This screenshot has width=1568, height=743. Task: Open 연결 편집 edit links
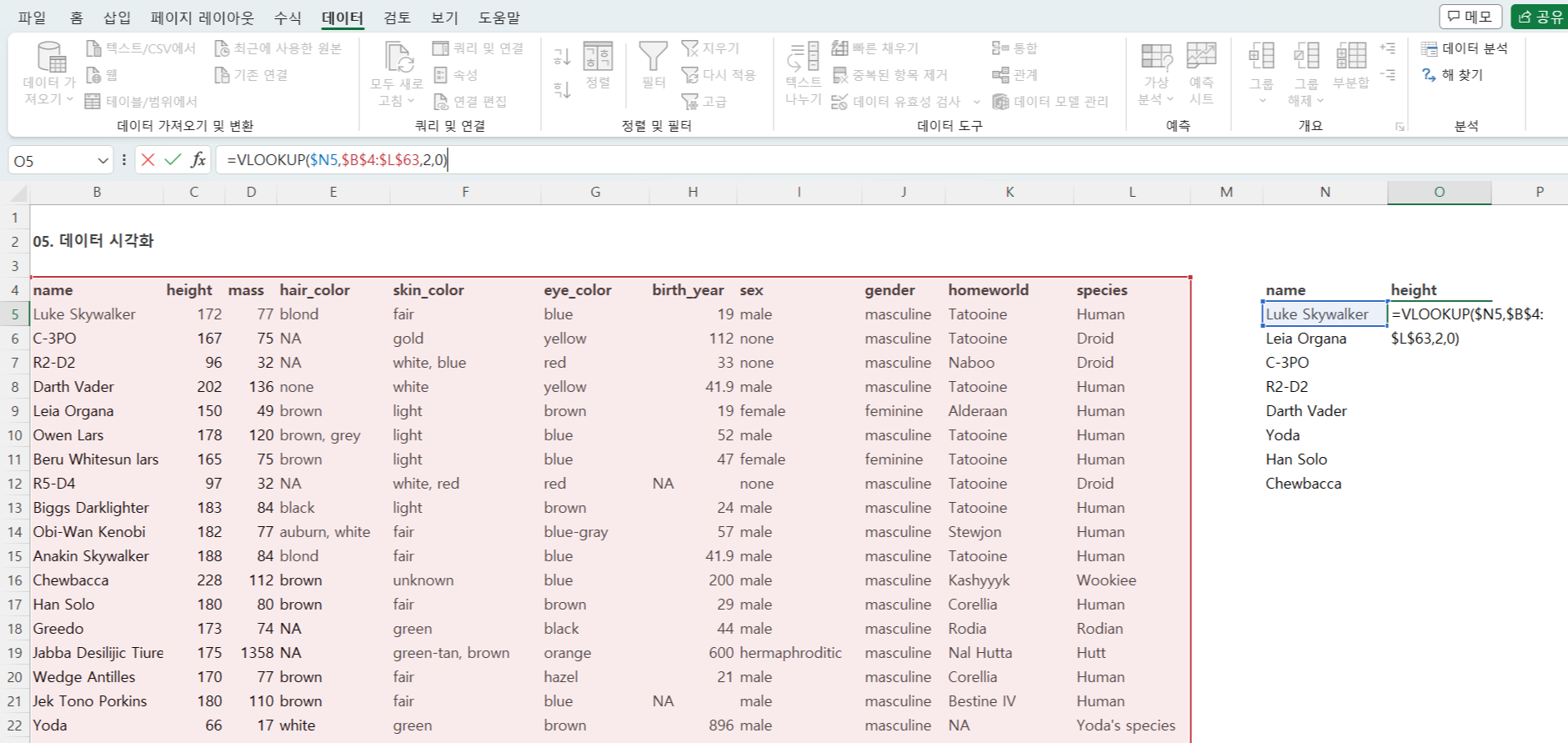[x=470, y=102]
